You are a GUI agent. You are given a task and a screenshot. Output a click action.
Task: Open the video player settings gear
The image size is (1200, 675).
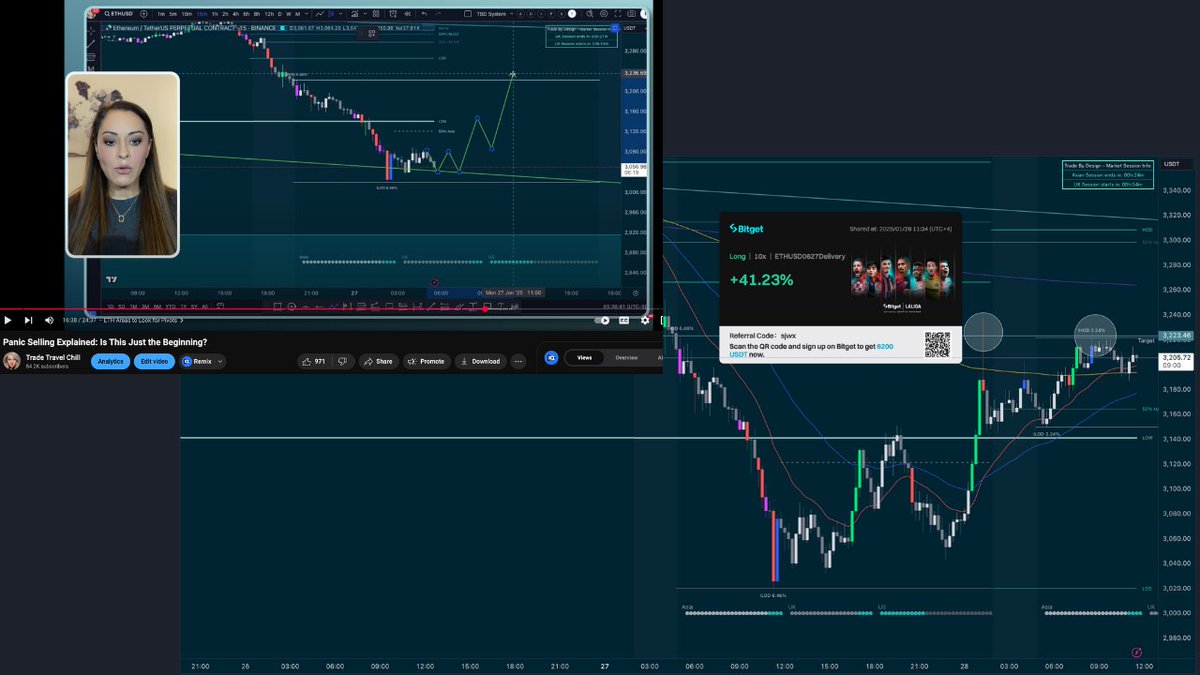645,320
